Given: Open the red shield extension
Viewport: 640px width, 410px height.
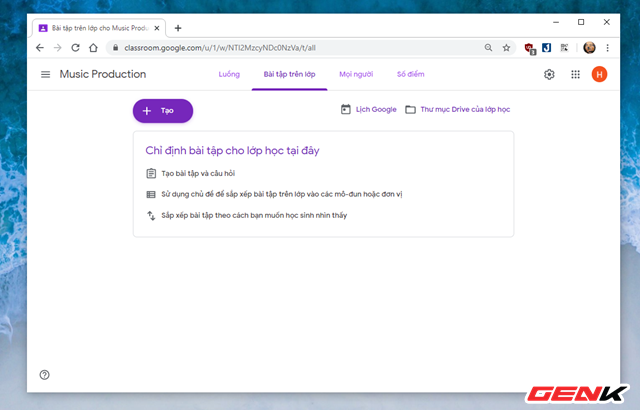Looking at the screenshot, I should point(530,49).
